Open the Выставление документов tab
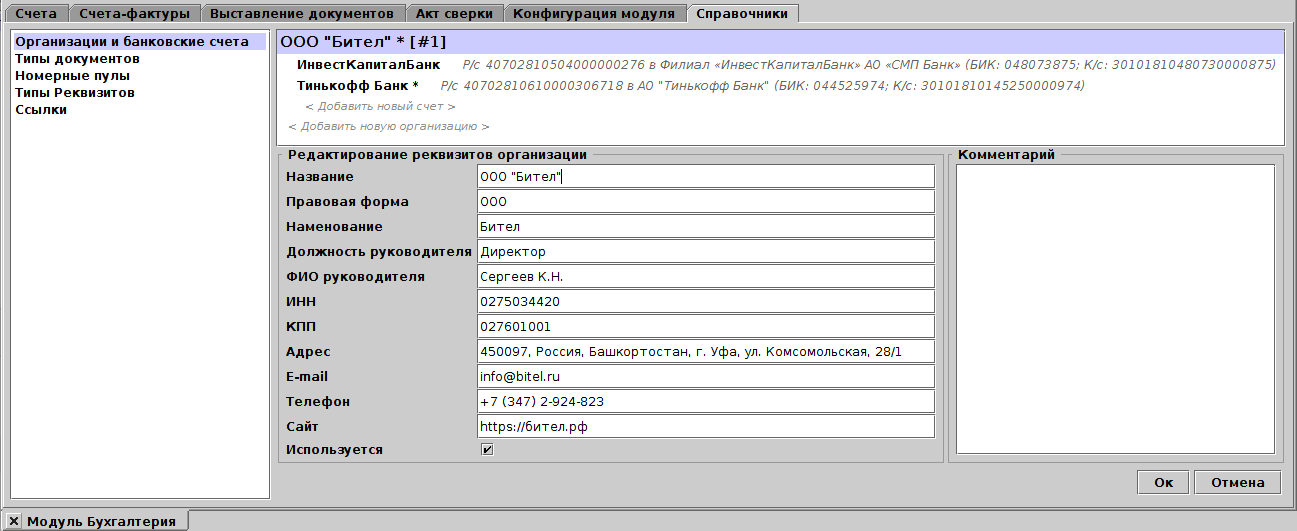Viewport: 1297px width, 531px height. [302, 13]
